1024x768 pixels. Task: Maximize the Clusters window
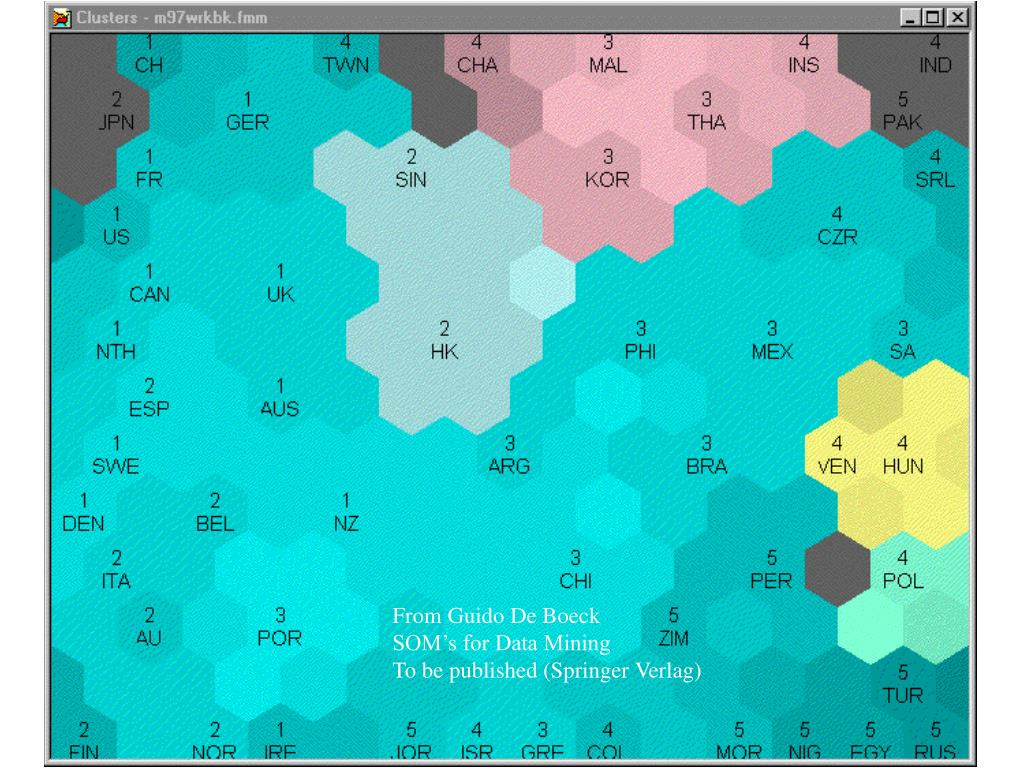pos(933,18)
